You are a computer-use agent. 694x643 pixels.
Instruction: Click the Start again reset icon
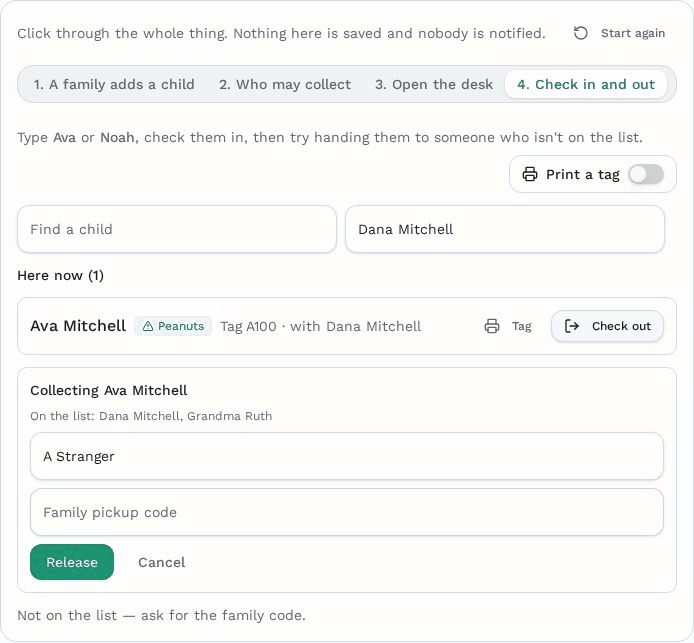coord(581,33)
